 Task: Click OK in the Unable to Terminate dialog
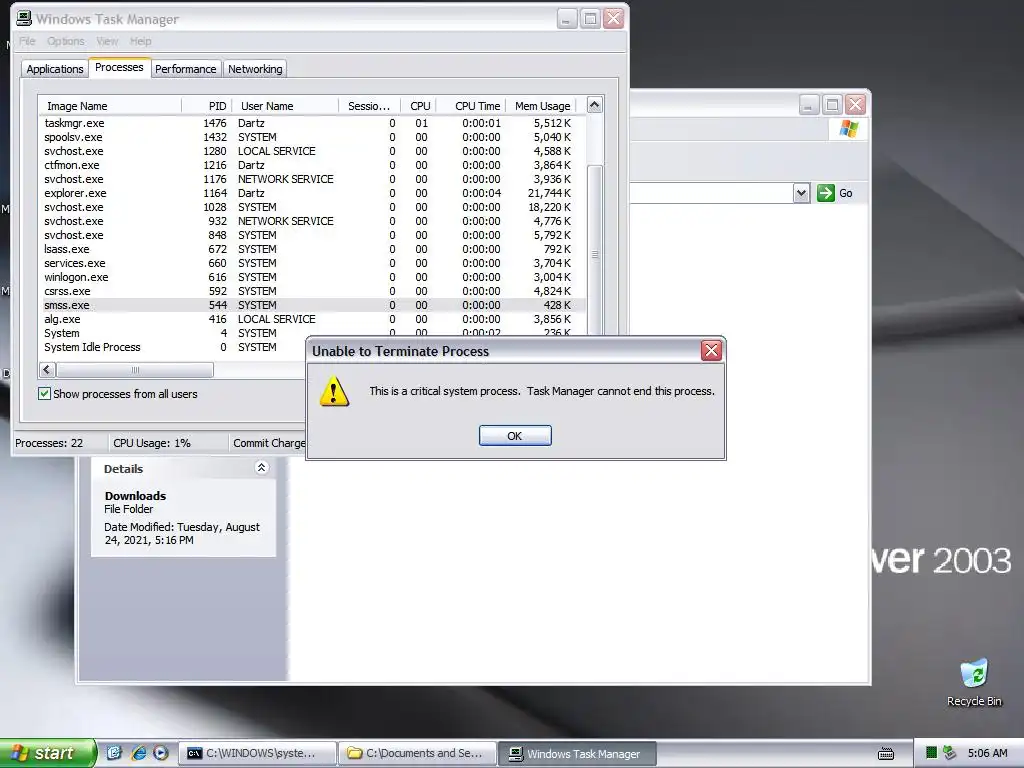pos(515,436)
